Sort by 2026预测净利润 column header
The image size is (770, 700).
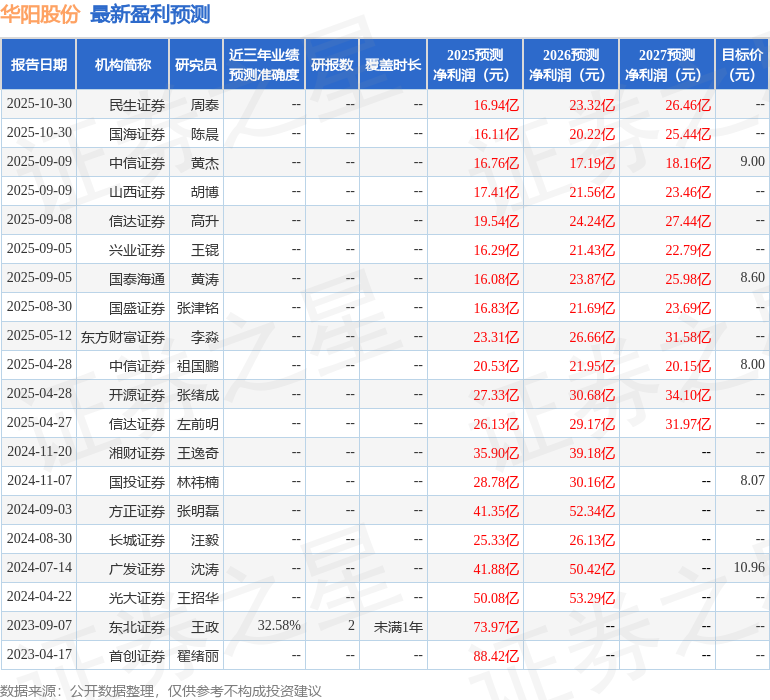pos(571,65)
